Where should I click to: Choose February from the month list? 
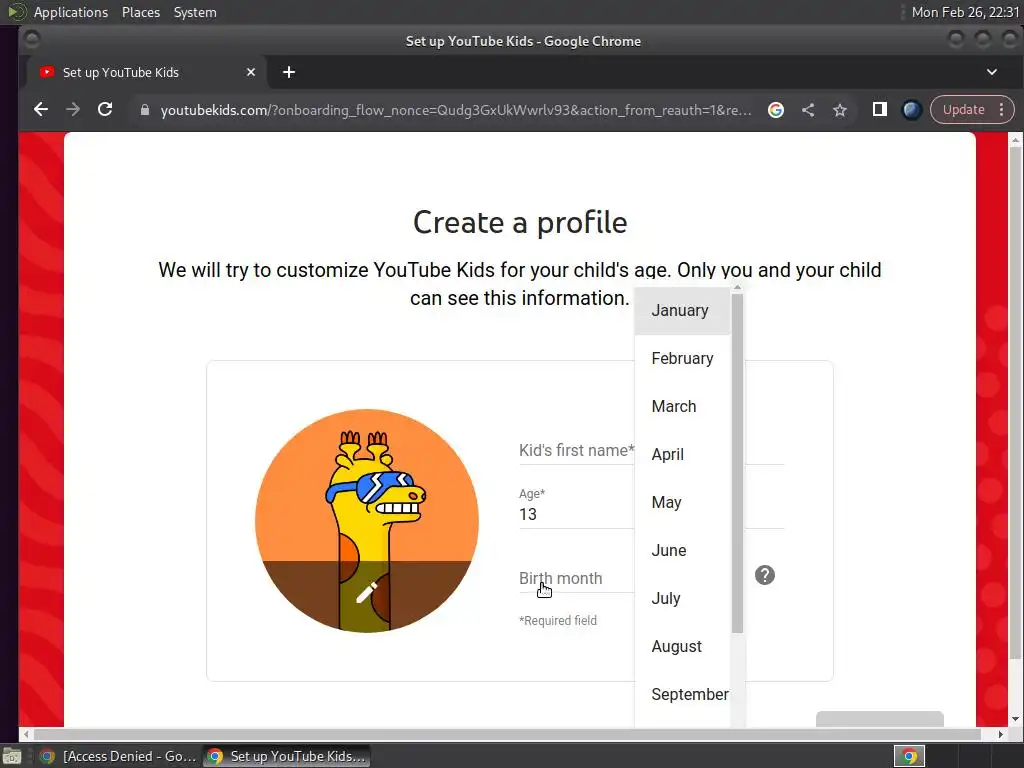[x=682, y=359]
